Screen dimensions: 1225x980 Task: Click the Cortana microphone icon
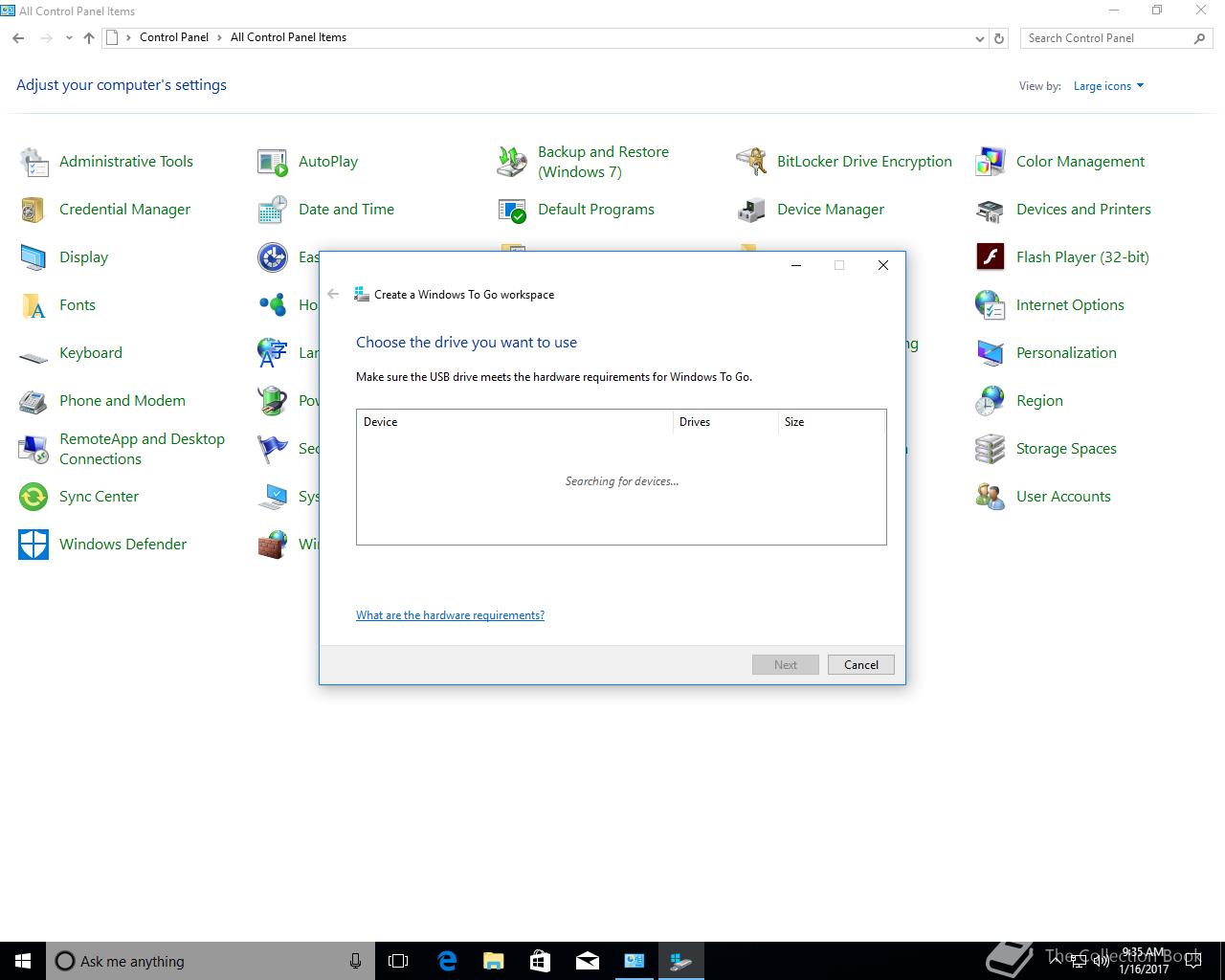[355, 961]
